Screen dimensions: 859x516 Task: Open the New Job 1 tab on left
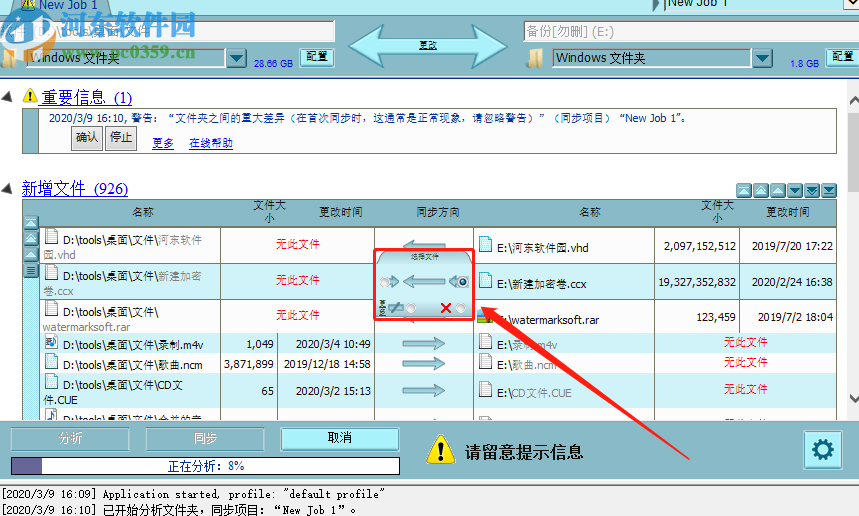[59, 5]
